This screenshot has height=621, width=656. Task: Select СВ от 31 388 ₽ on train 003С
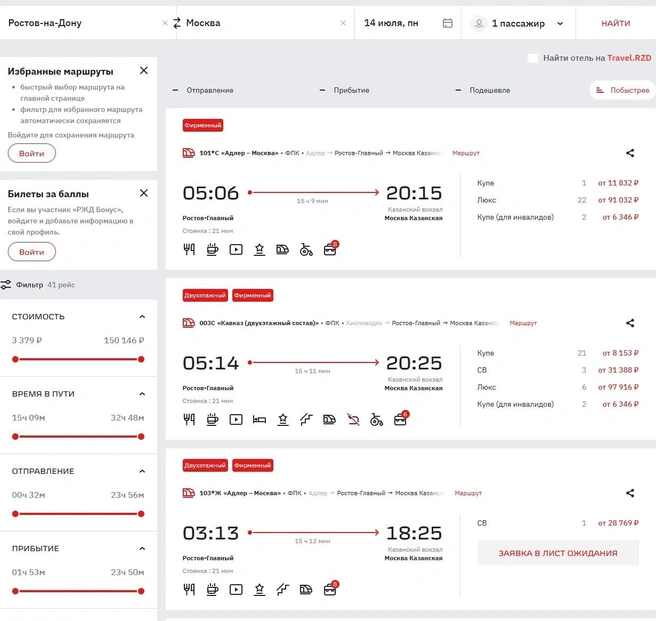[558, 370]
